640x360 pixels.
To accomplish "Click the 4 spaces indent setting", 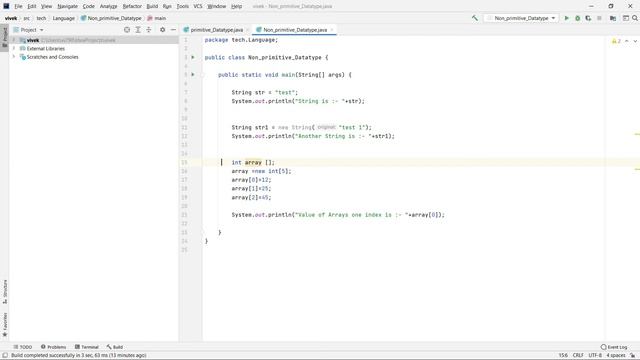I will point(616,356).
